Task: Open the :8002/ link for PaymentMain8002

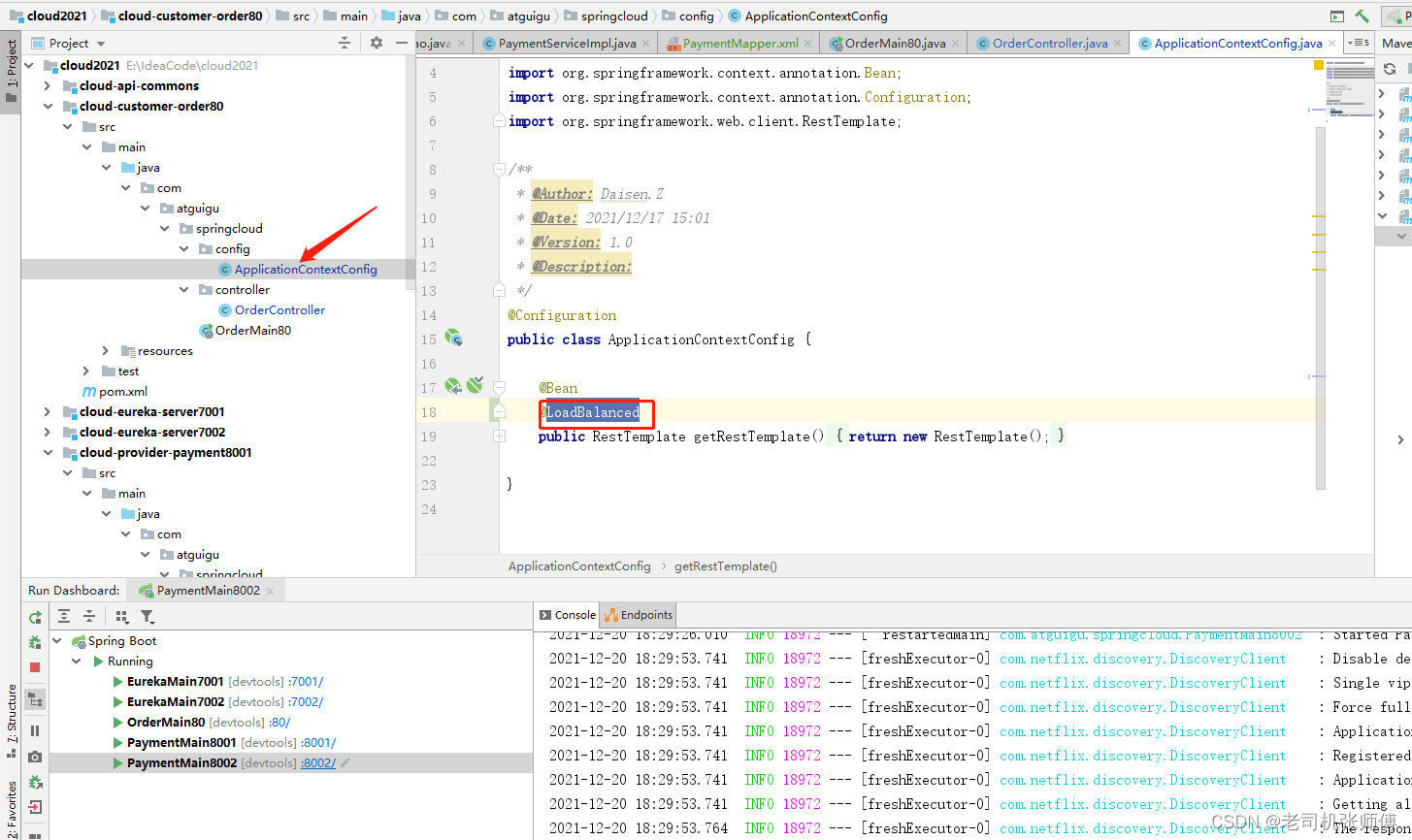Action: coord(318,763)
